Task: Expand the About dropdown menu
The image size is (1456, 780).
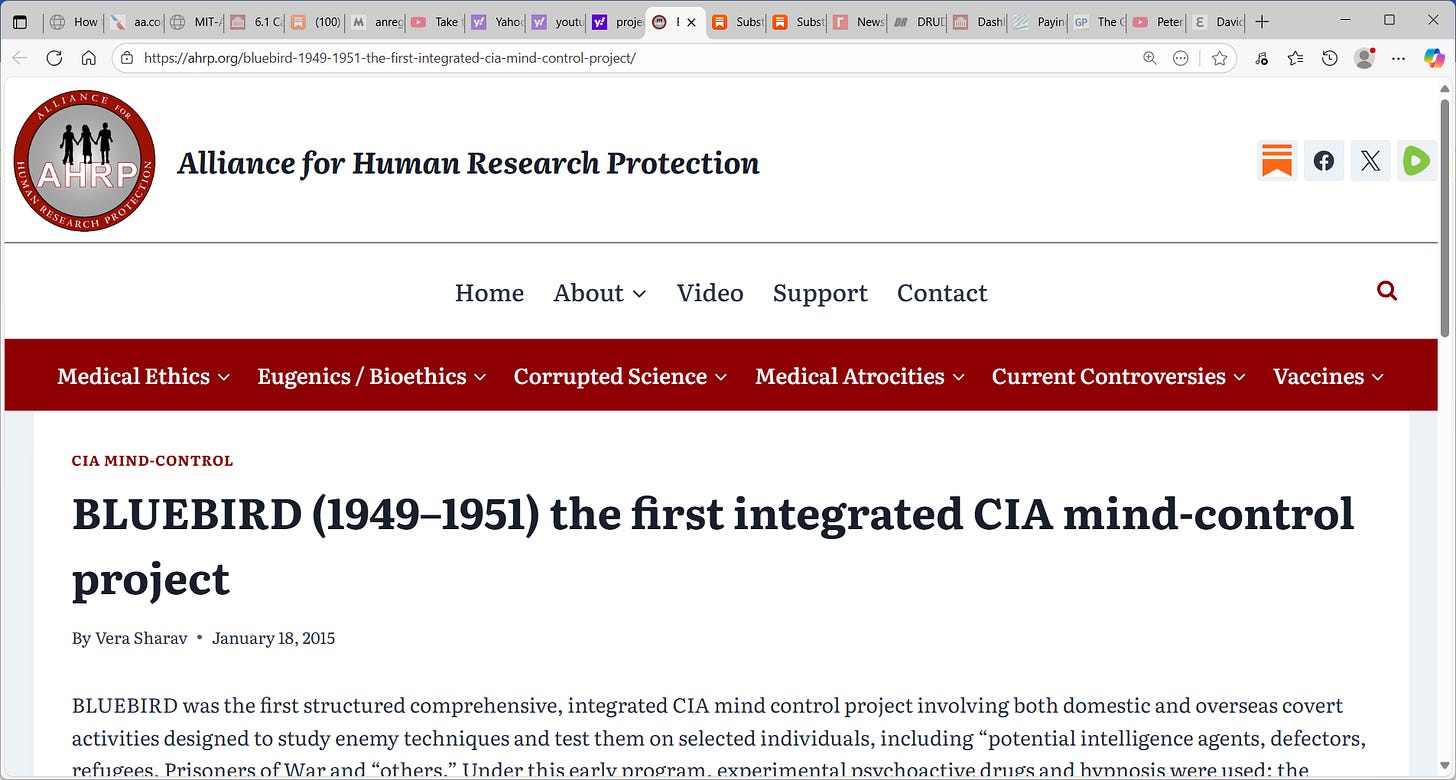Action: [x=600, y=293]
